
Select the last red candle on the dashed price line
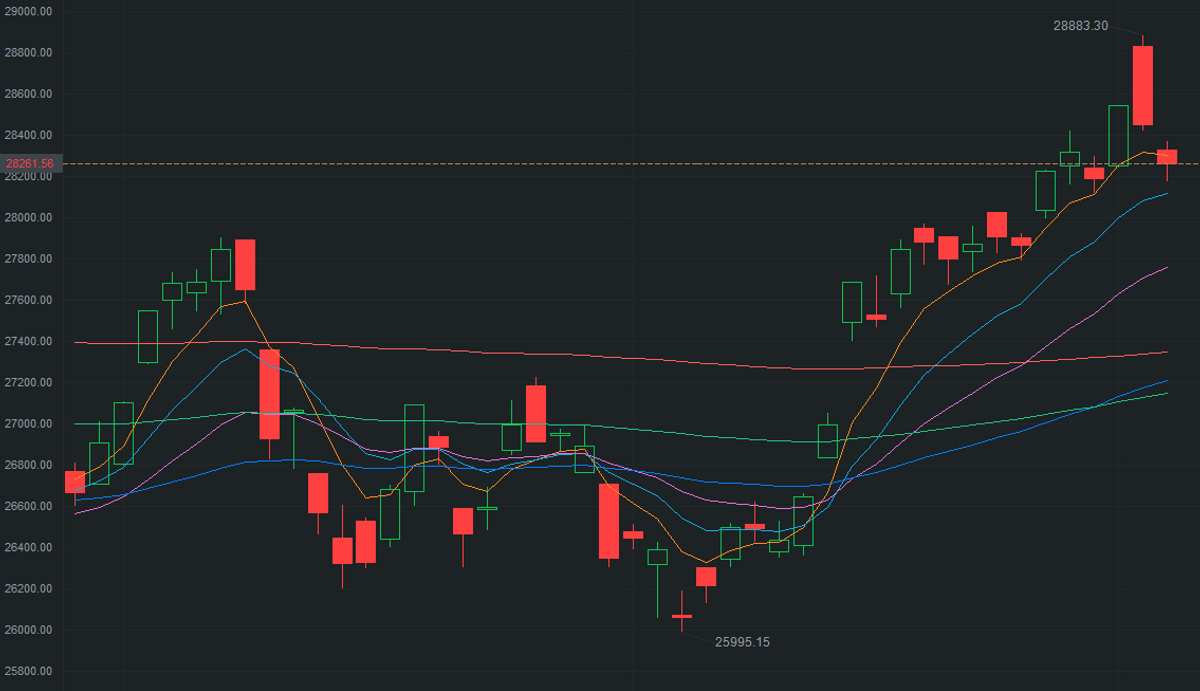point(1167,156)
